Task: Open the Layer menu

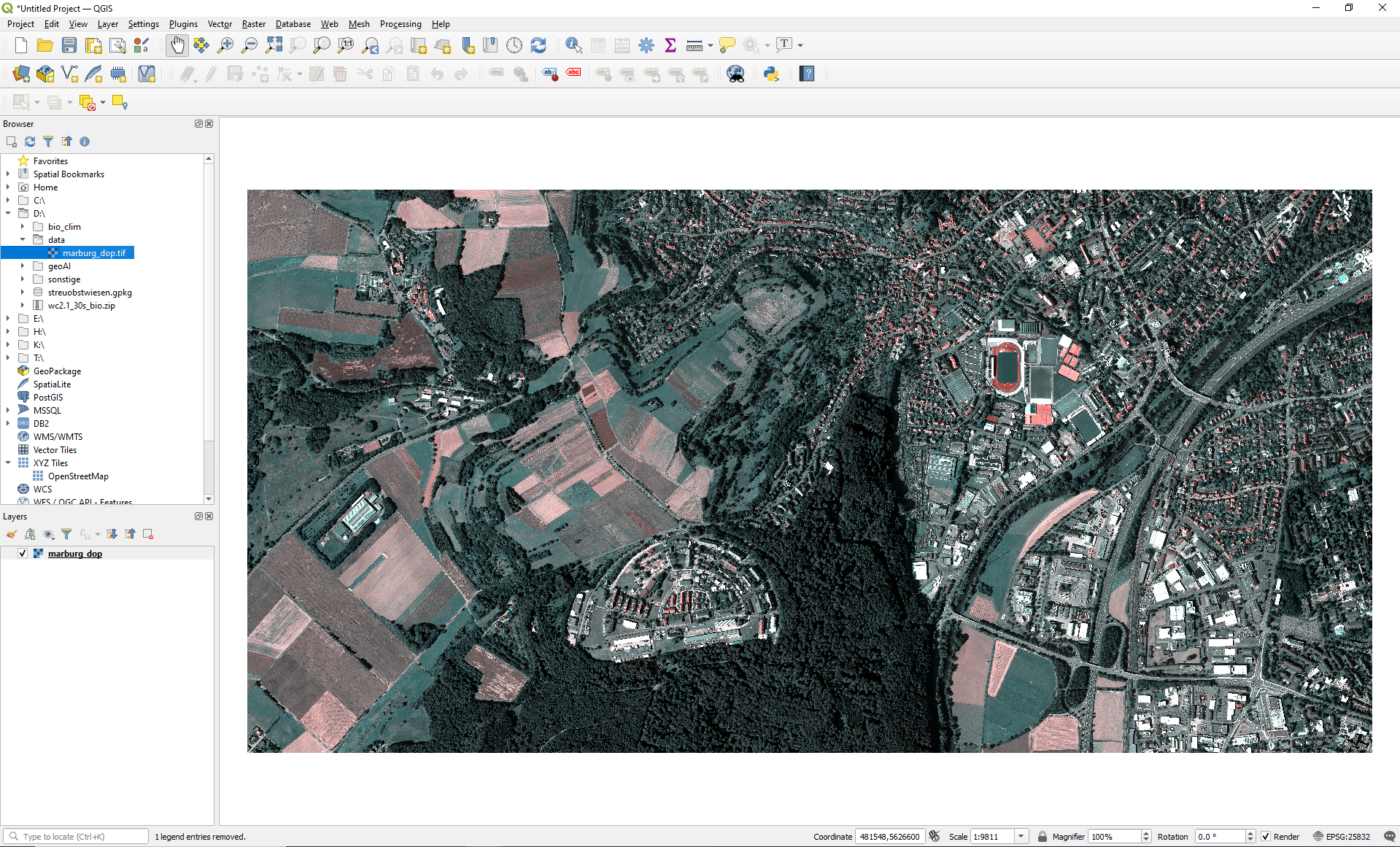Action: click(107, 24)
